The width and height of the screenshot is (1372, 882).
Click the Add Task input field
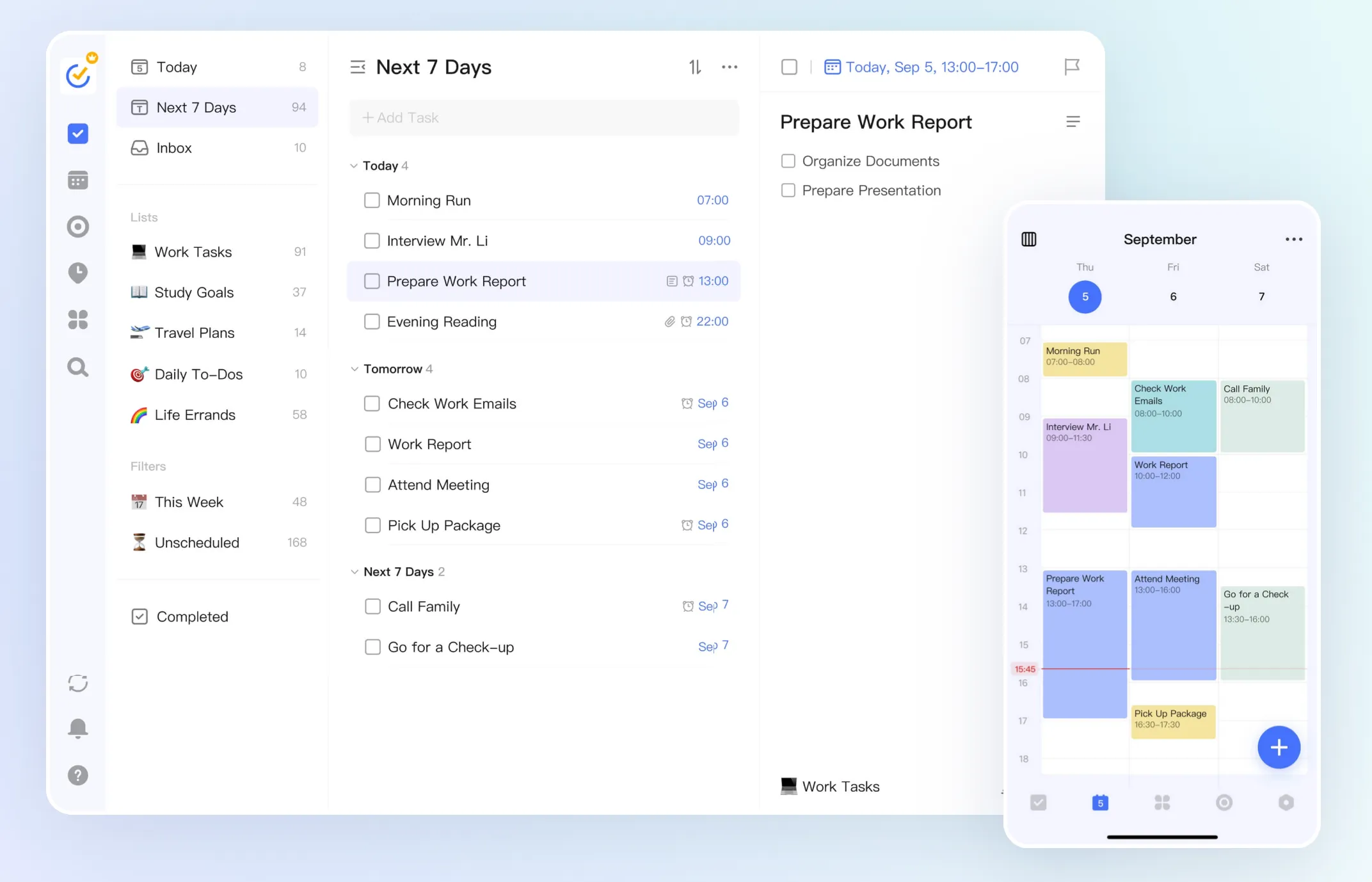coord(543,118)
